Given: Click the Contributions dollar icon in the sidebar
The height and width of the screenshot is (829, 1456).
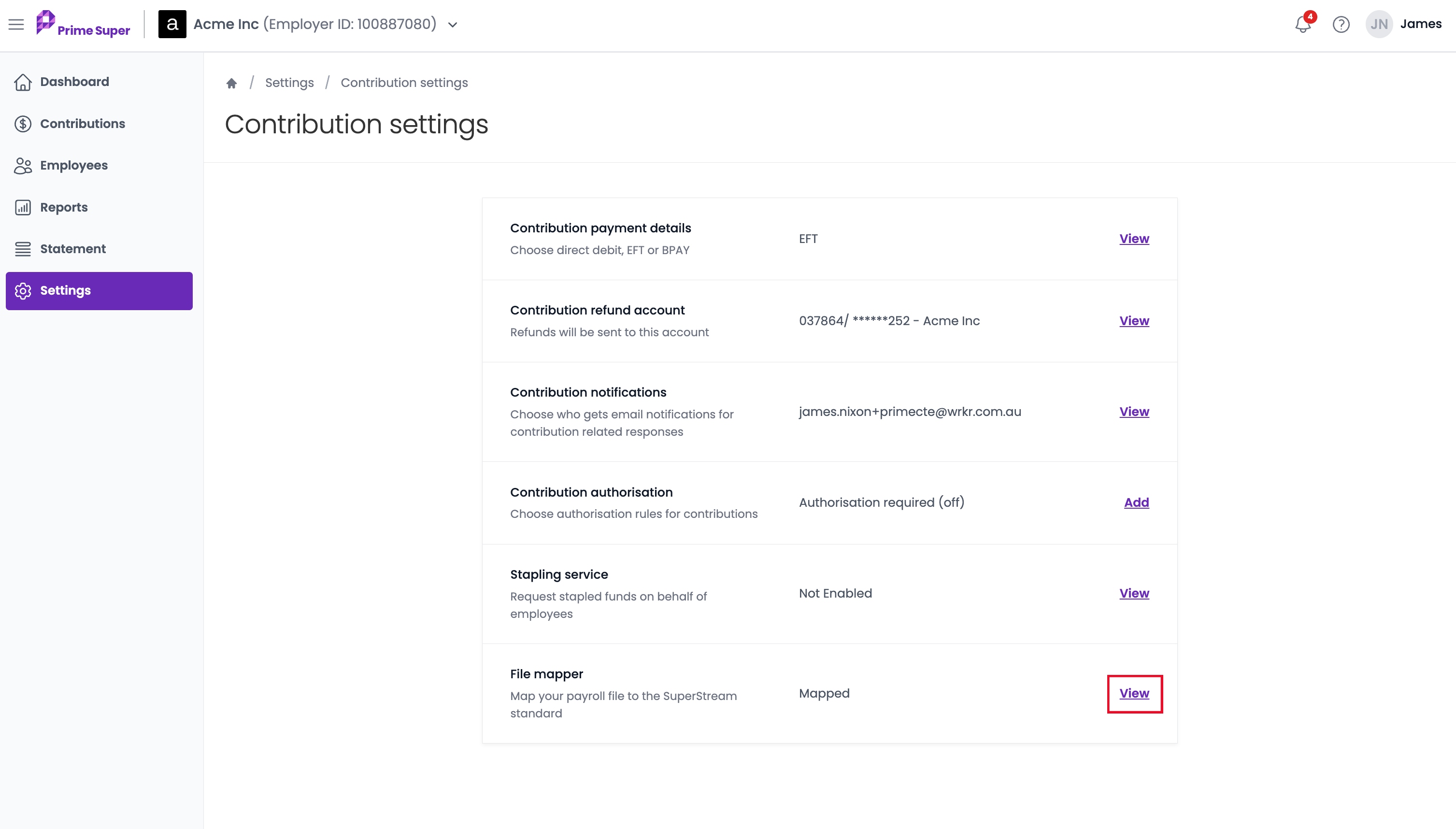Looking at the screenshot, I should pos(23,124).
